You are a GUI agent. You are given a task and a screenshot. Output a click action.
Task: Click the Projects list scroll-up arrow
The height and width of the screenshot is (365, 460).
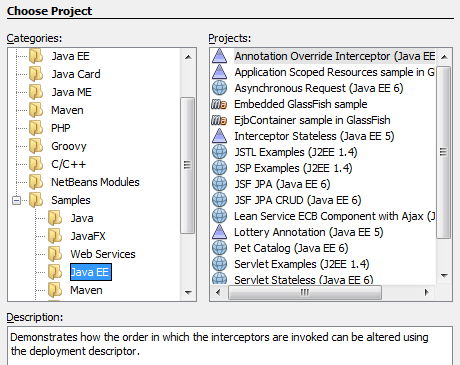coord(444,57)
